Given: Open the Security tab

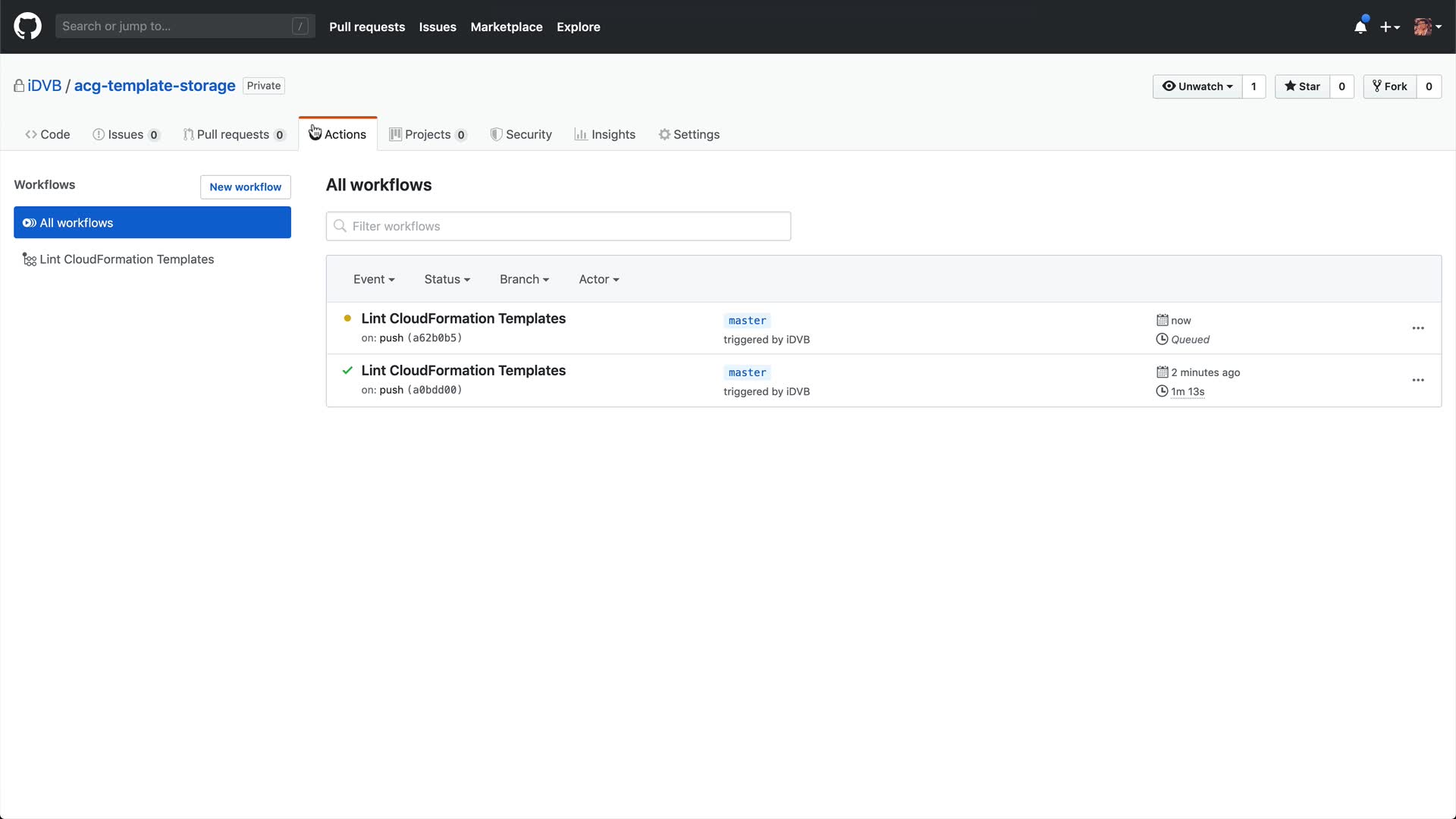Looking at the screenshot, I should click(521, 134).
